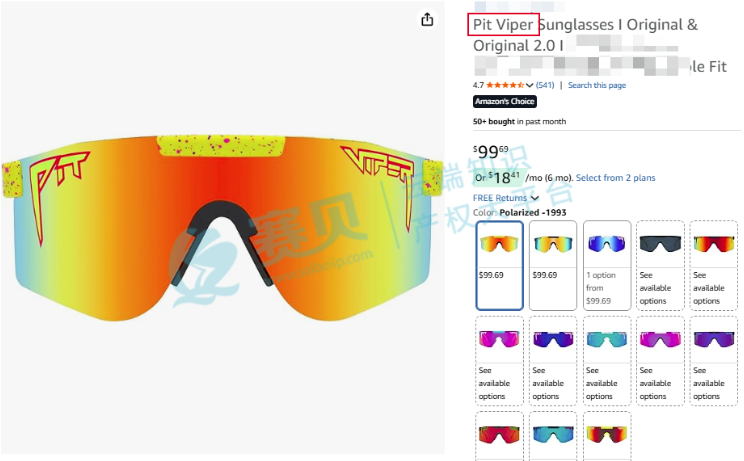
Task: Open Select from 2 plans link
Action: (615, 178)
